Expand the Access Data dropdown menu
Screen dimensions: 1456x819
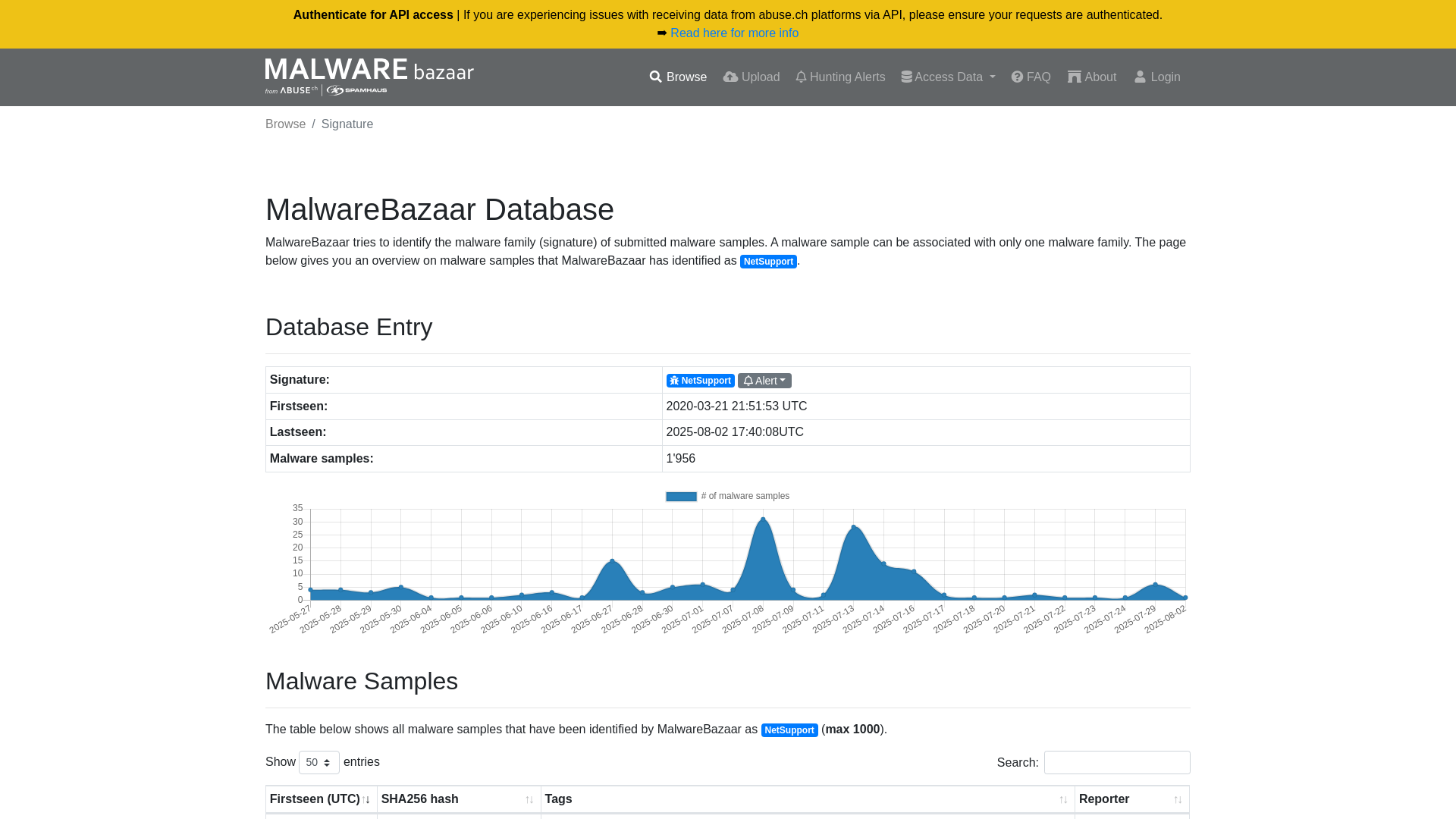tap(948, 77)
